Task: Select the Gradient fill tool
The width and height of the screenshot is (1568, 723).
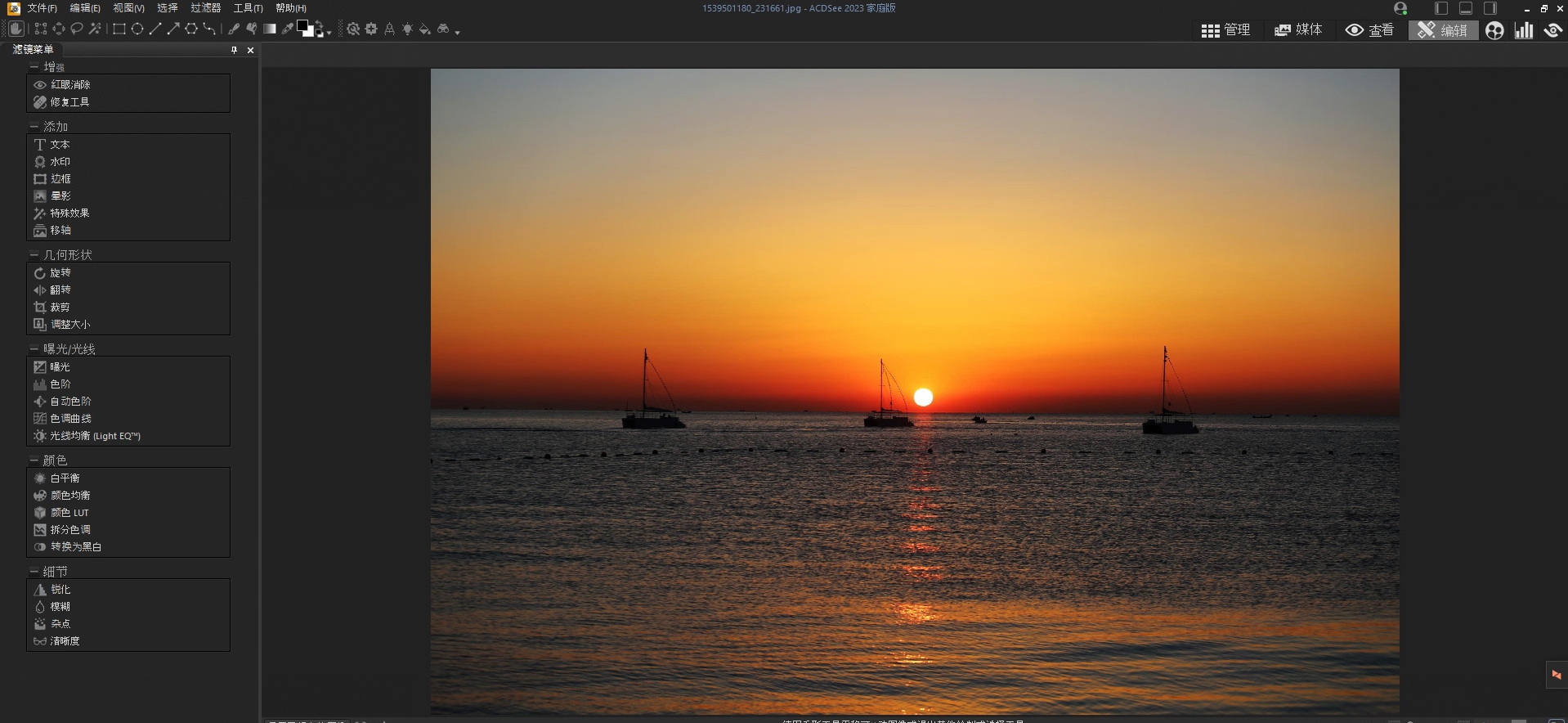Action: (x=270, y=29)
